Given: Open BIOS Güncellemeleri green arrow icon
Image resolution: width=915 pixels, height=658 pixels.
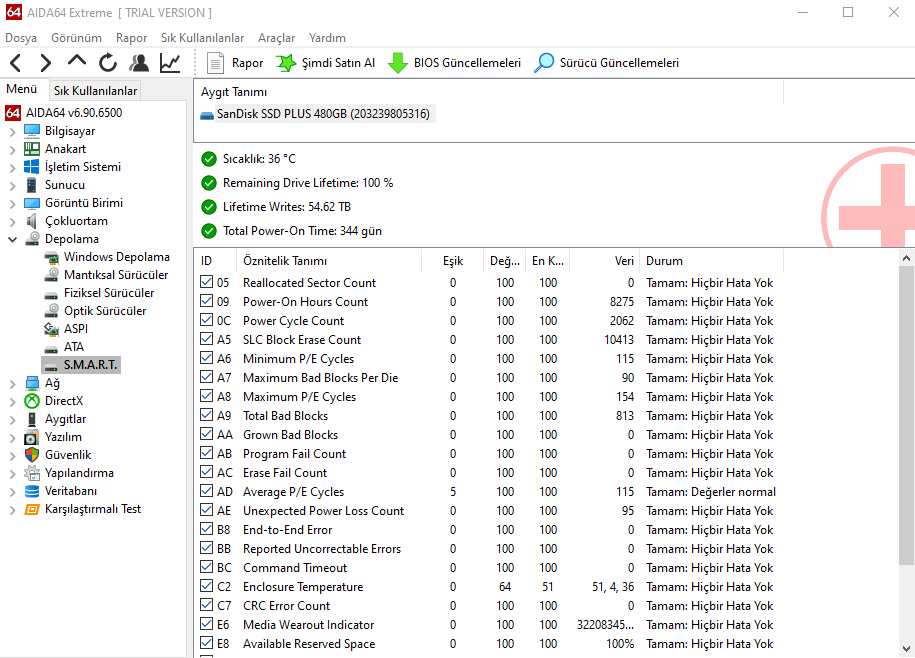Looking at the screenshot, I should 397,63.
